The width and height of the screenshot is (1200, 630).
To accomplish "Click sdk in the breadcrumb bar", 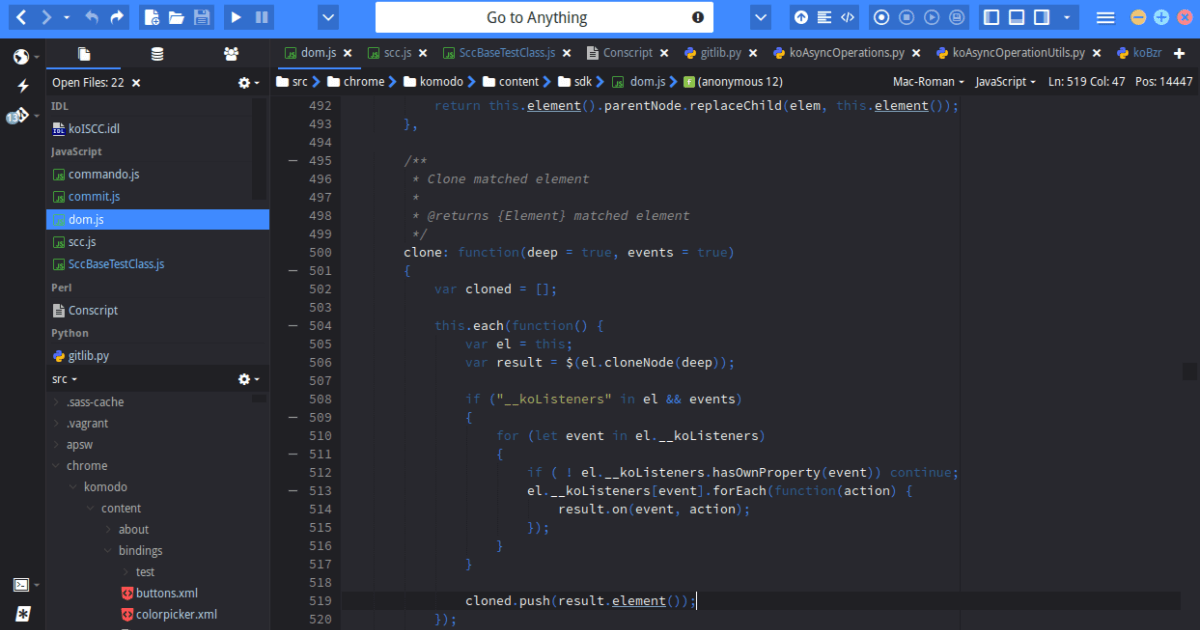I will [576, 82].
